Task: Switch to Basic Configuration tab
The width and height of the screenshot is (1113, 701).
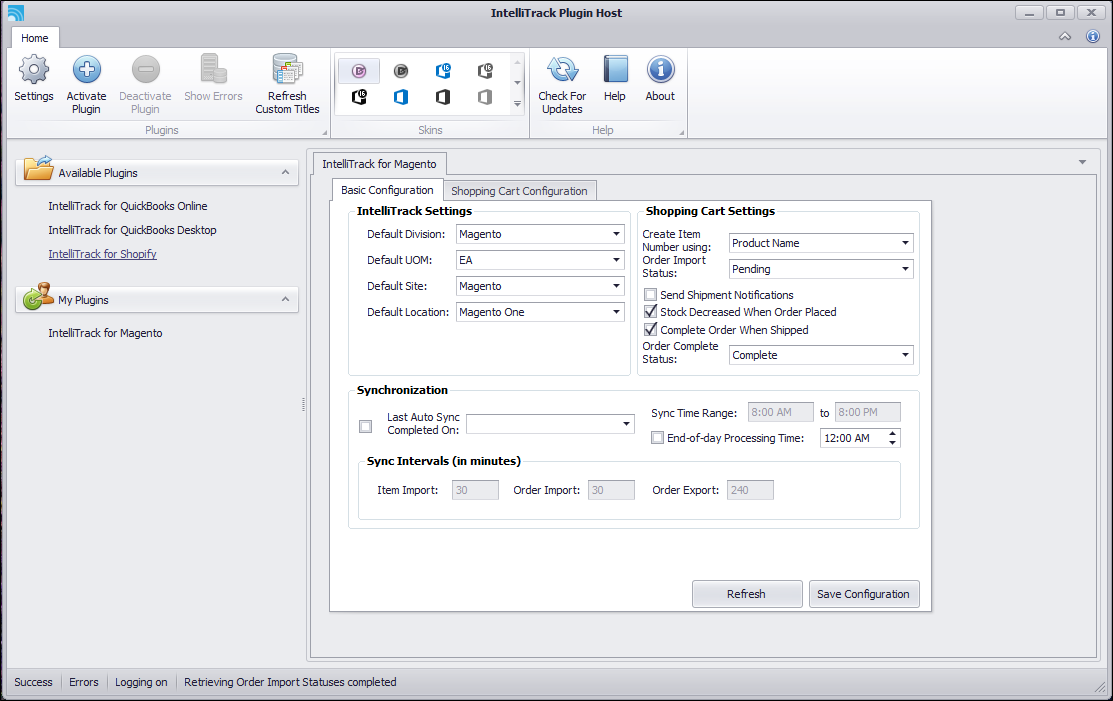Action: pyautogui.click(x=387, y=190)
